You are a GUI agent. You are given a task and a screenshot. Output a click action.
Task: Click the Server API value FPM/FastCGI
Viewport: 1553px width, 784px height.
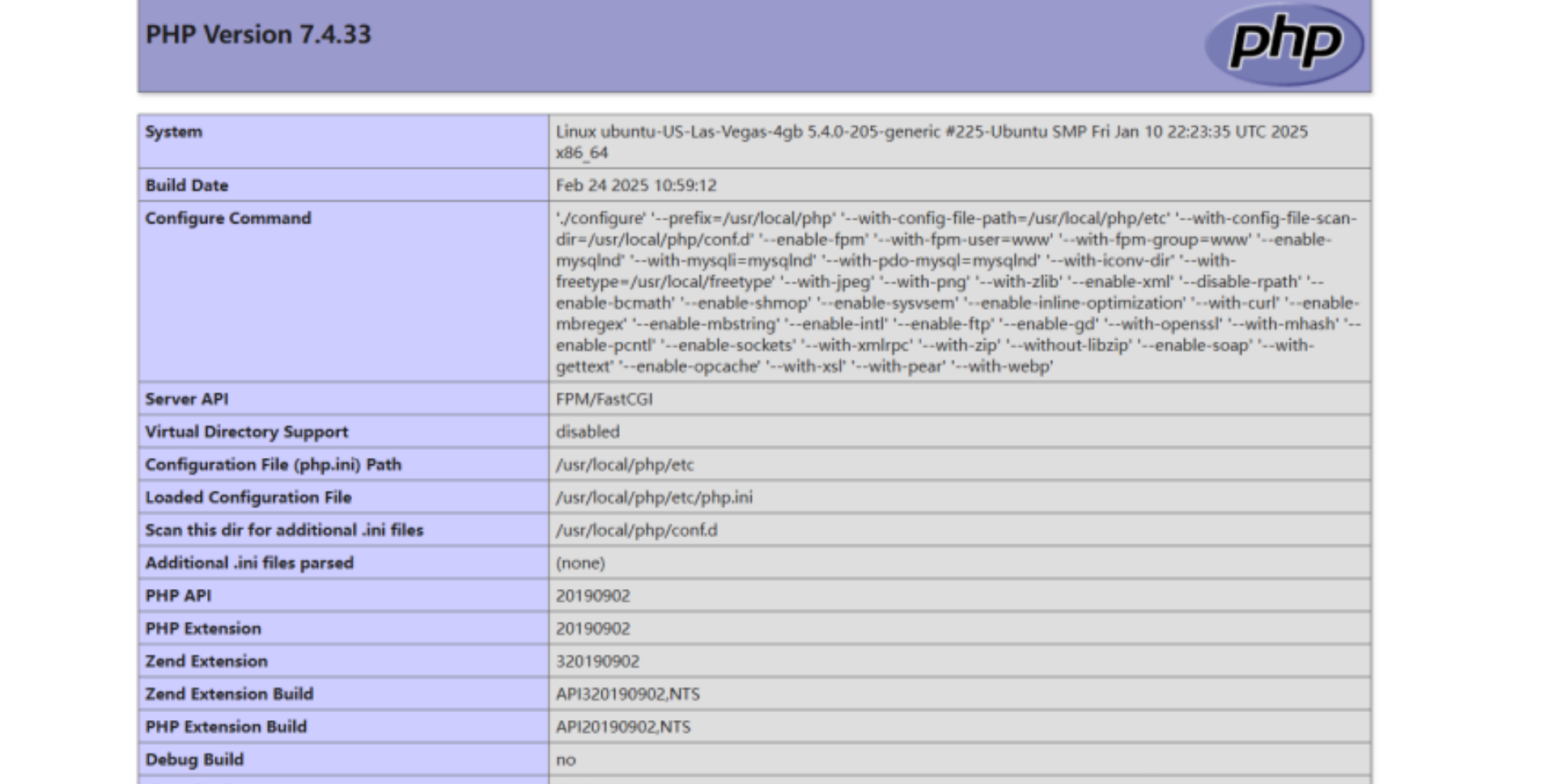point(604,399)
